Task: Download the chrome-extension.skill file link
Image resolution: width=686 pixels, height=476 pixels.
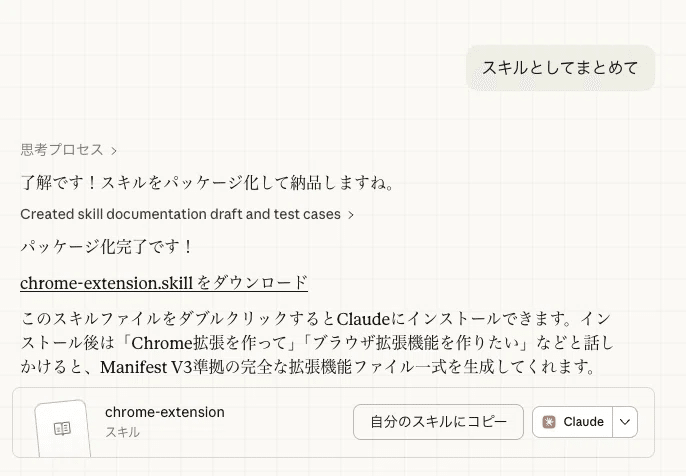Action: click(106, 283)
